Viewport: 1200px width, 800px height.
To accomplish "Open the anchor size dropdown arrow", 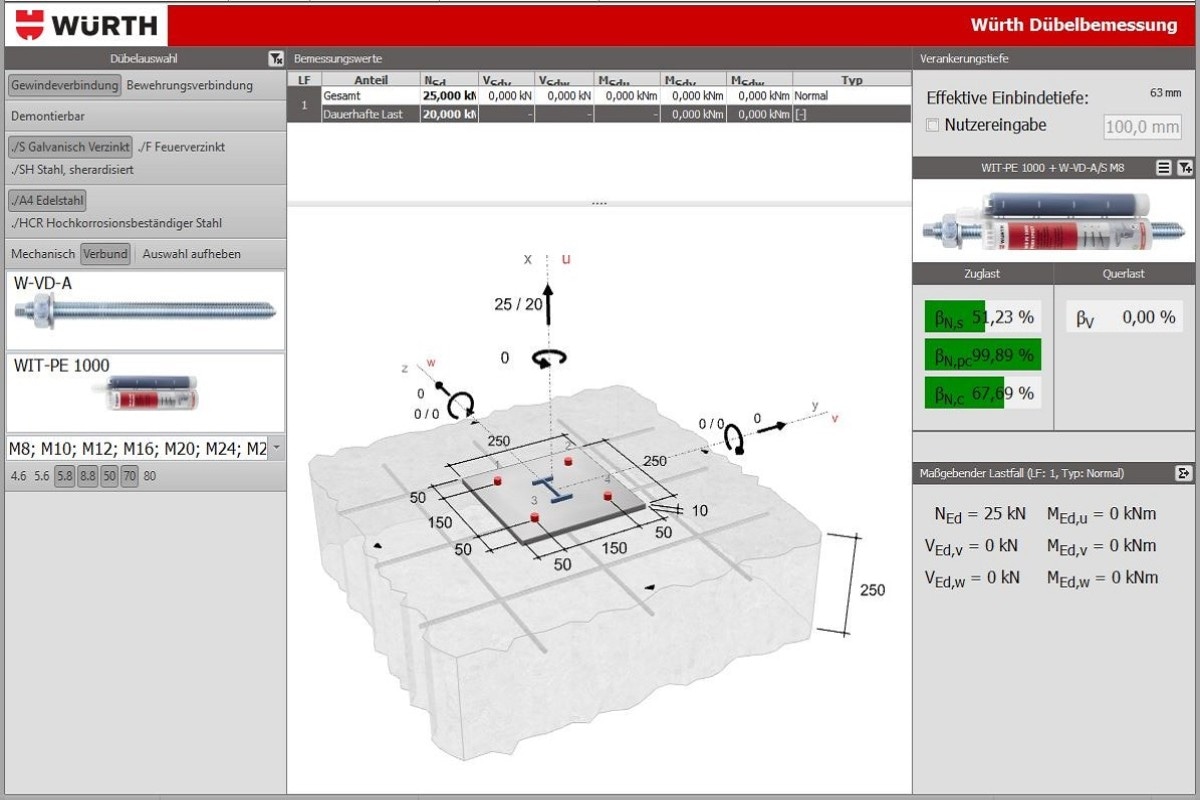I will coord(276,449).
